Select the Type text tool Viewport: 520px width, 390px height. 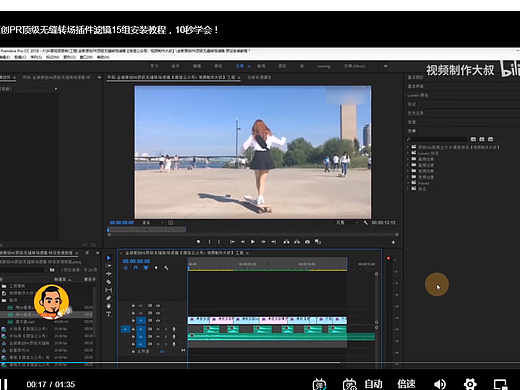[109, 314]
